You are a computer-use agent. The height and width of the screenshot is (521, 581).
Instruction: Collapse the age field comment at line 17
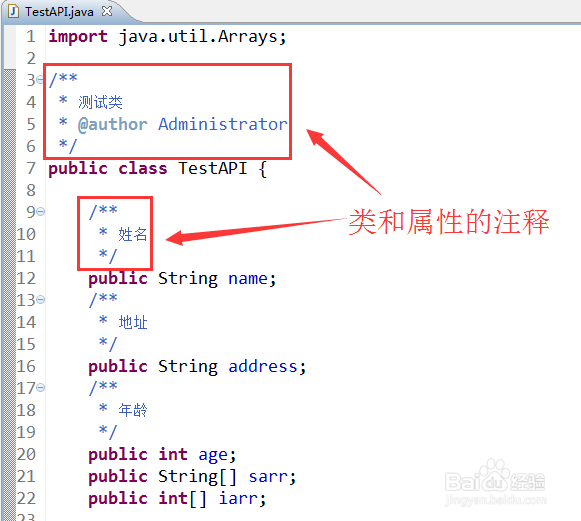(x=41, y=388)
